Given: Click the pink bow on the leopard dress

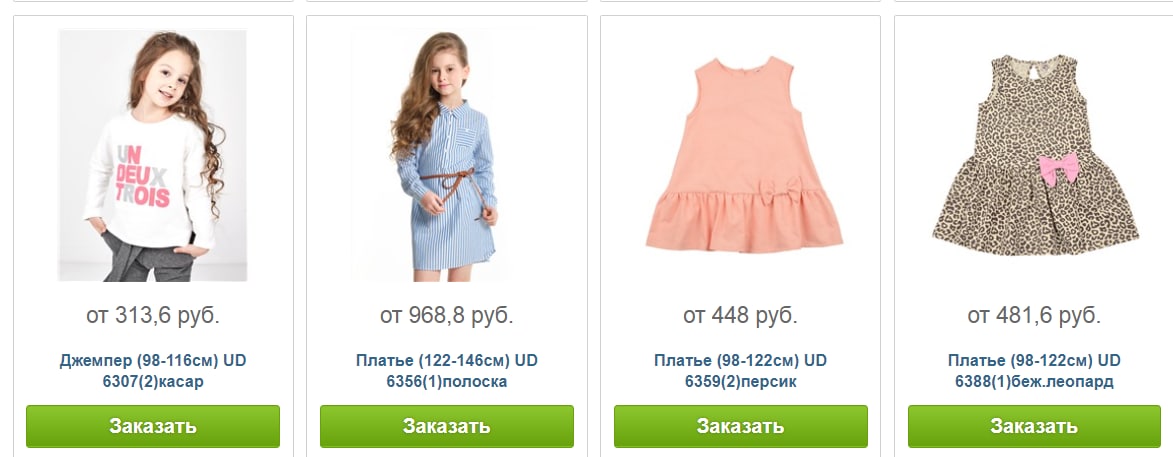Looking at the screenshot, I should point(1059,168).
